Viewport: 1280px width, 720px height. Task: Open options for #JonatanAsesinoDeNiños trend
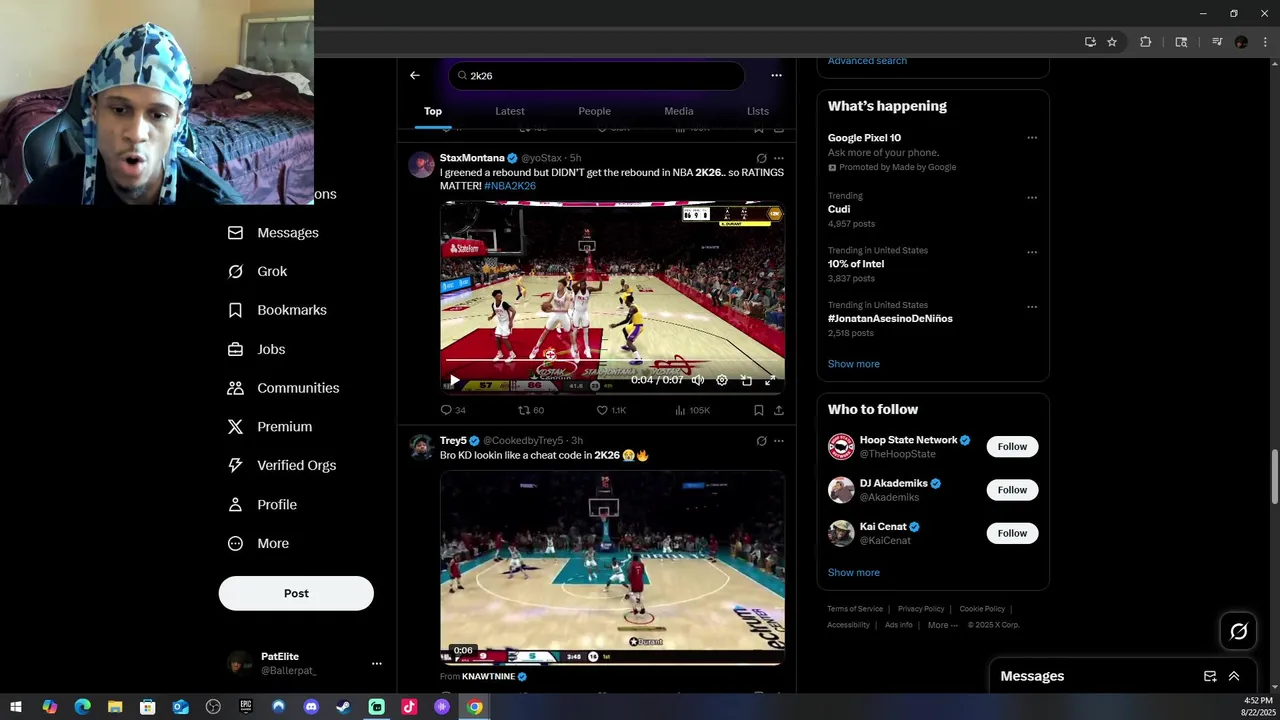point(1032,307)
